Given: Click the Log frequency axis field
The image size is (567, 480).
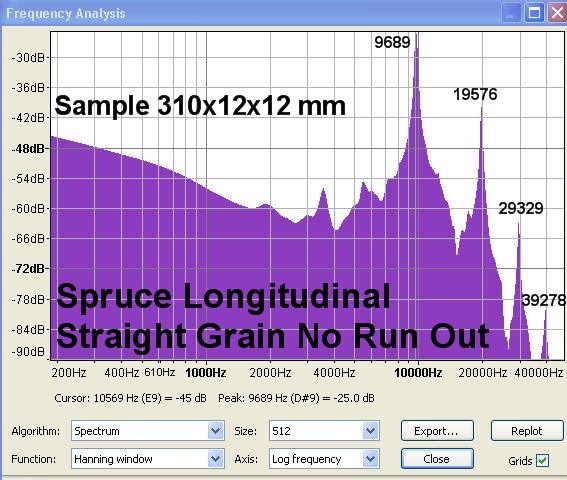Looking at the screenshot, I should tap(316, 459).
